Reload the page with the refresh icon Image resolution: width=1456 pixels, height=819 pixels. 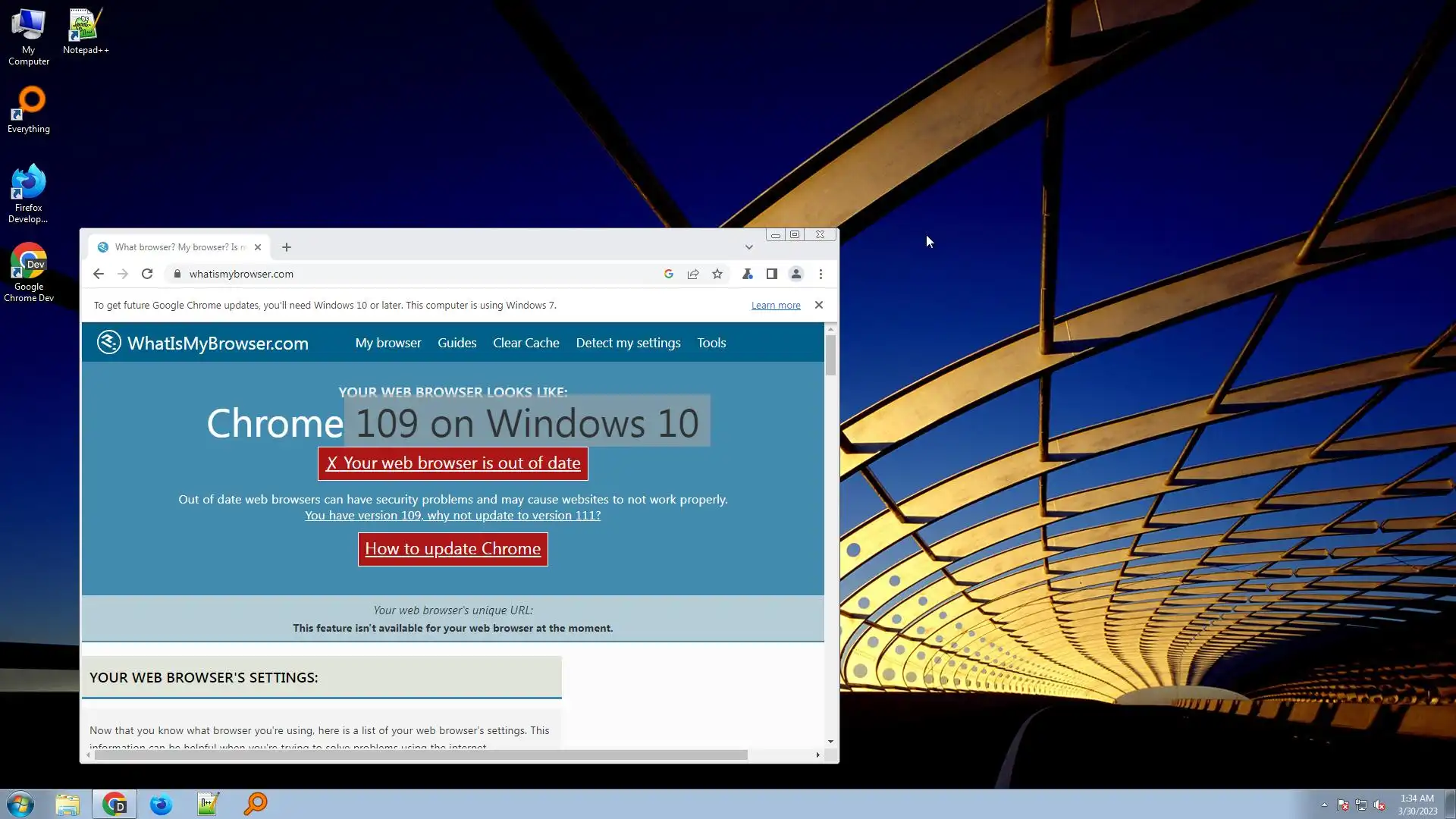(147, 274)
